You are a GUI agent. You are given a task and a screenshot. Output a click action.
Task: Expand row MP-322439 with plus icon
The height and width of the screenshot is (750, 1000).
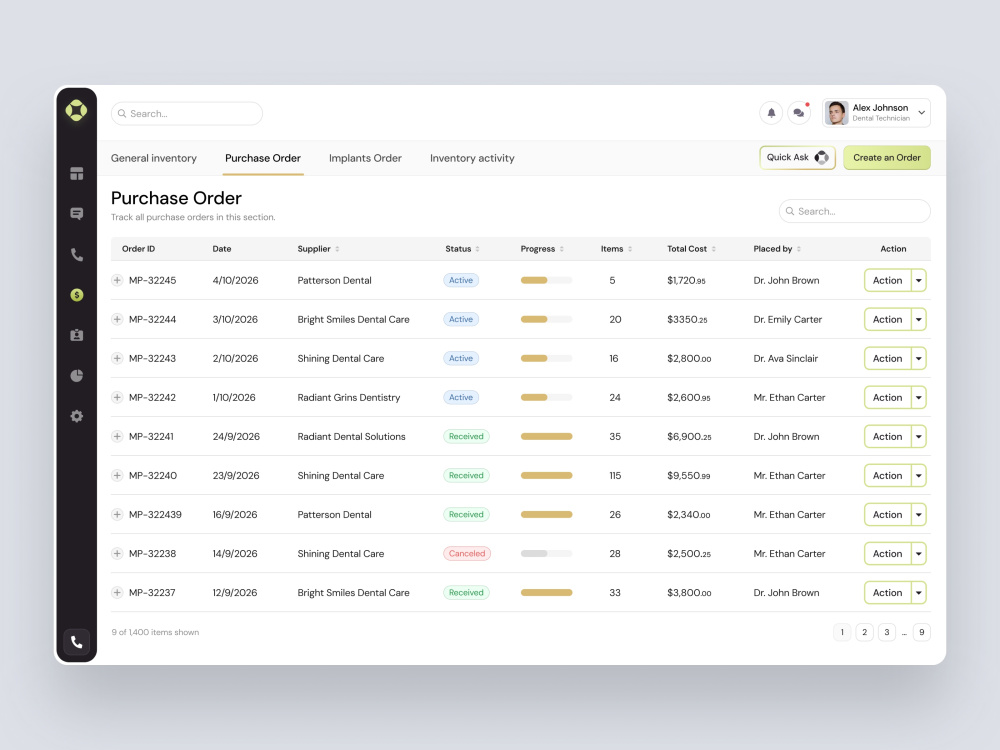[x=117, y=514]
